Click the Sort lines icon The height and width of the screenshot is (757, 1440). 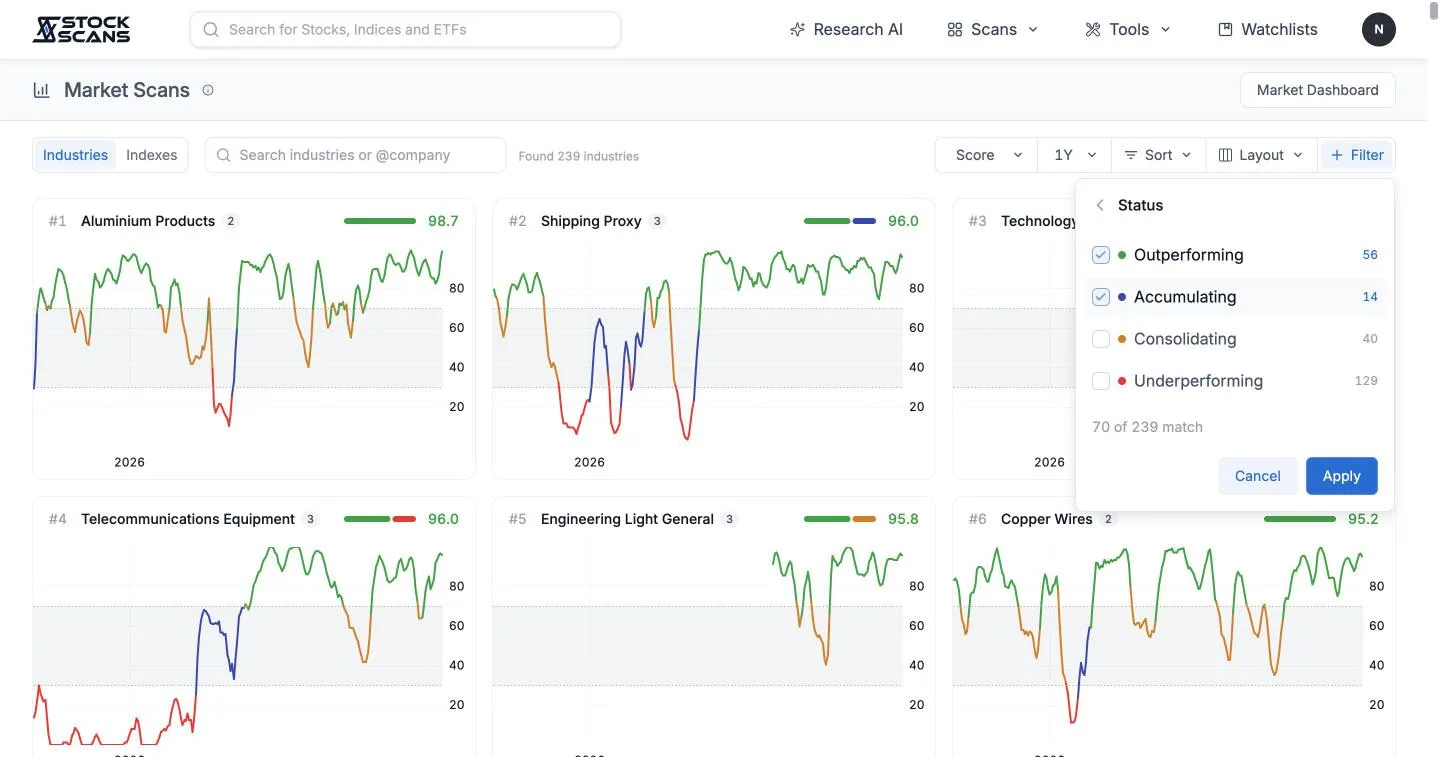[x=1131, y=155]
